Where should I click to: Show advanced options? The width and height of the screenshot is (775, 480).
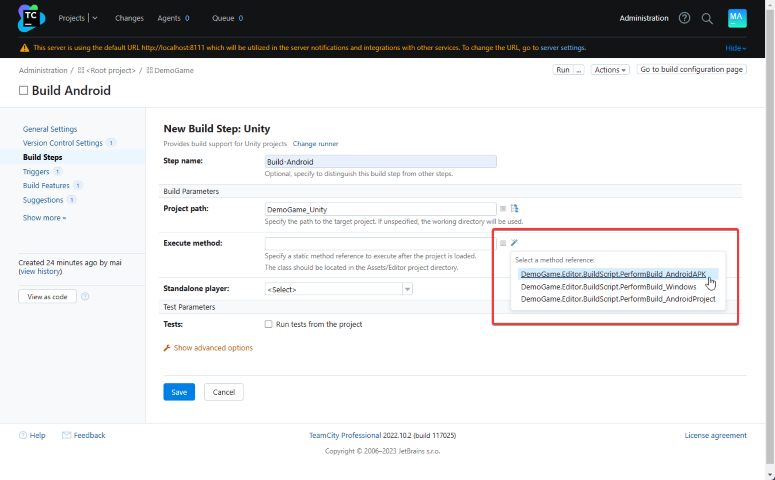click(213, 348)
